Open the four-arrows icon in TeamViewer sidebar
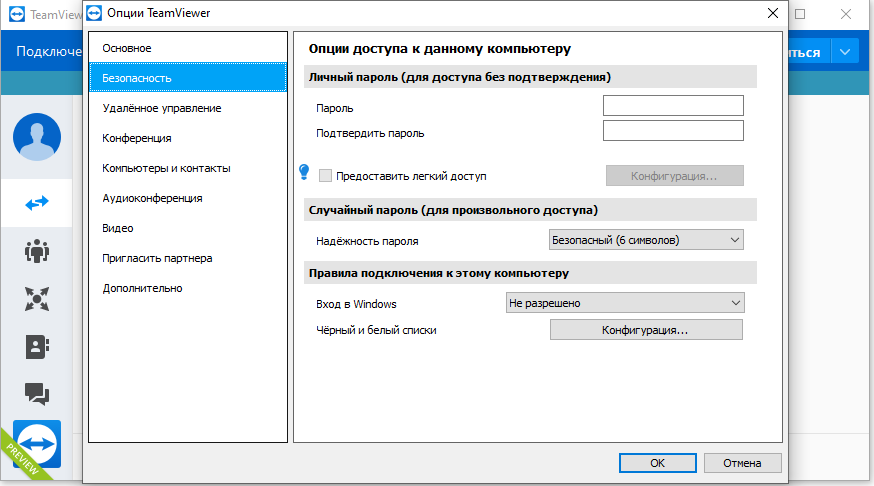Image resolution: width=874 pixels, height=486 pixels. click(37, 299)
